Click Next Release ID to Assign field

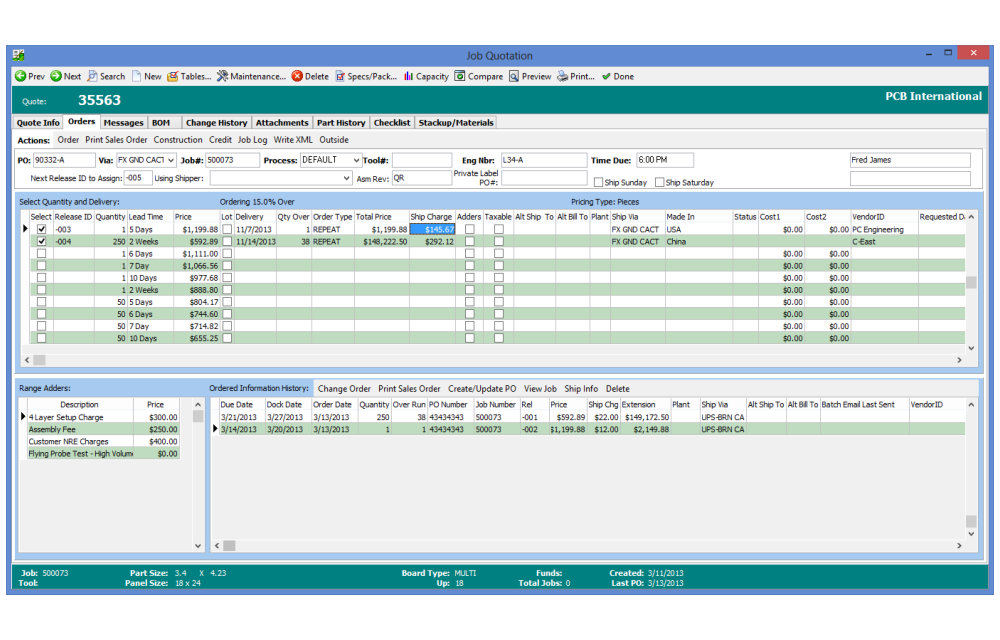tap(138, 178)
